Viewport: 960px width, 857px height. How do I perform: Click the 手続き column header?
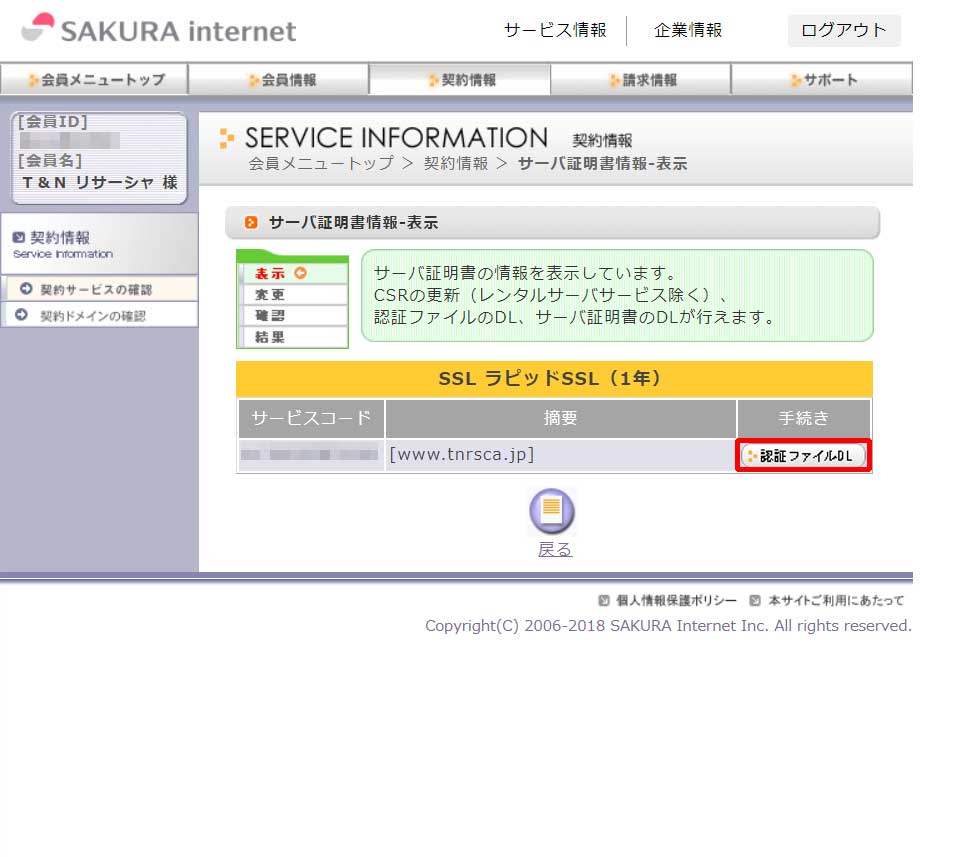point(803,418)
